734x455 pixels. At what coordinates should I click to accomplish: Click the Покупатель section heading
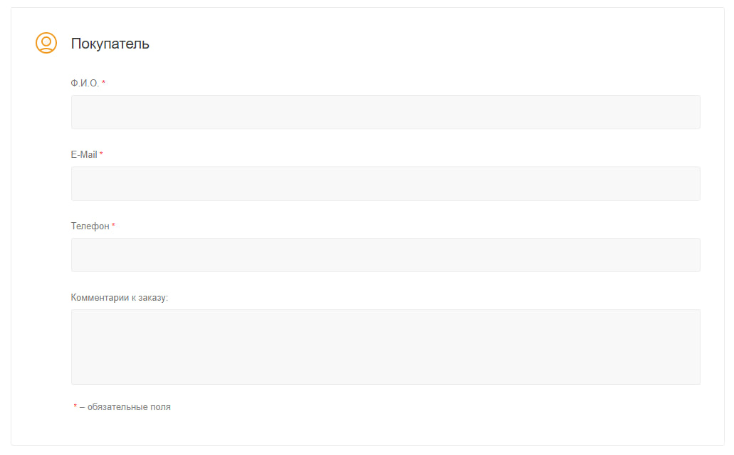coord(110,44)
